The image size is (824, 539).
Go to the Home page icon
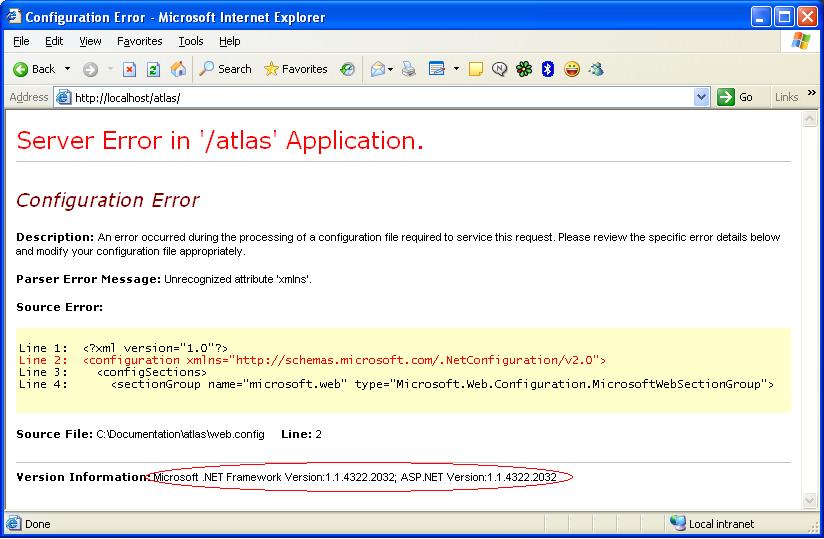tap(178, 69)
